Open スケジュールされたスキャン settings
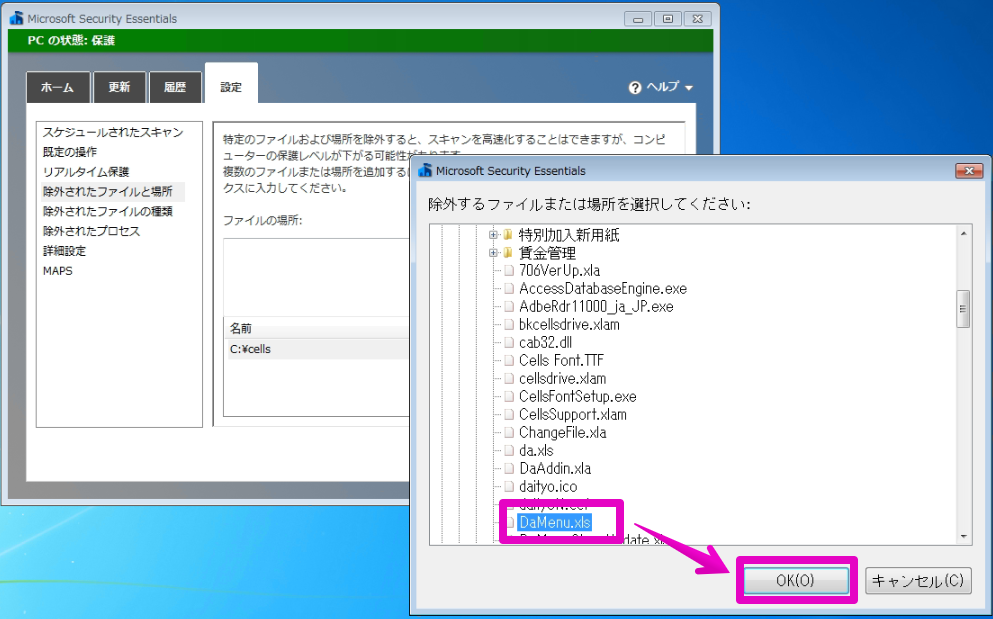The width and height of the screenshot is (993, 619). pos(113,132)
